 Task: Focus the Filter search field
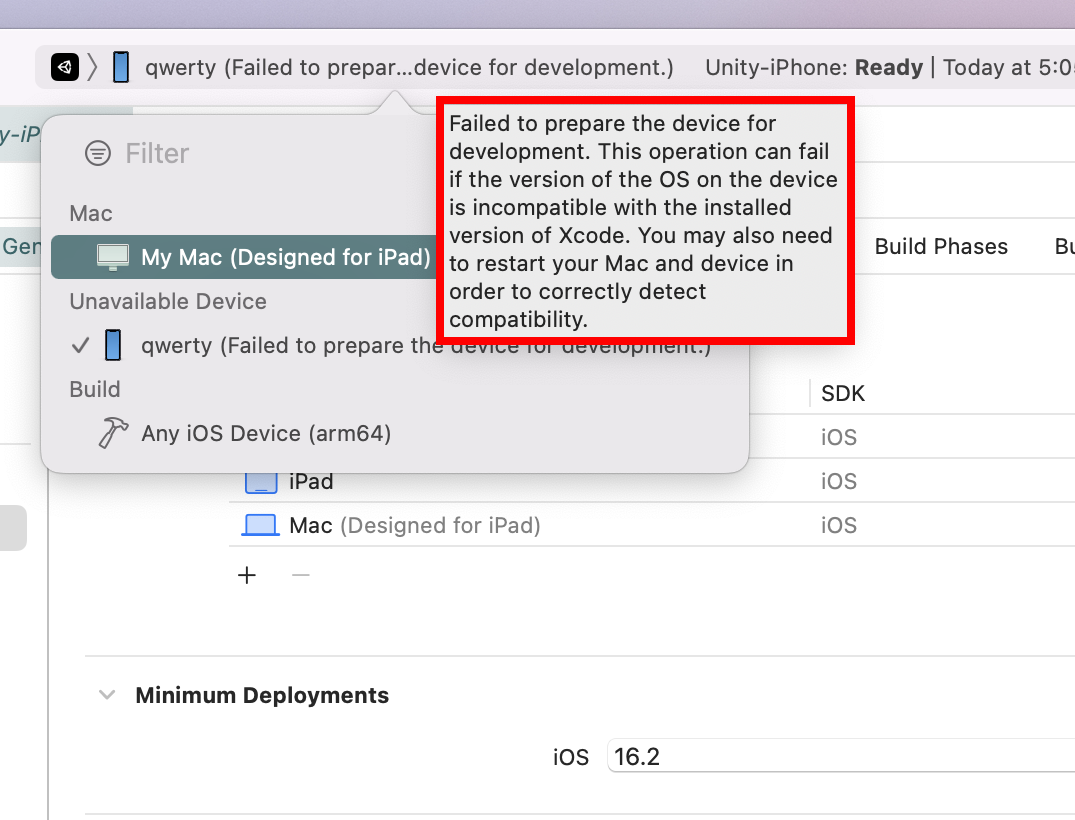156,154
